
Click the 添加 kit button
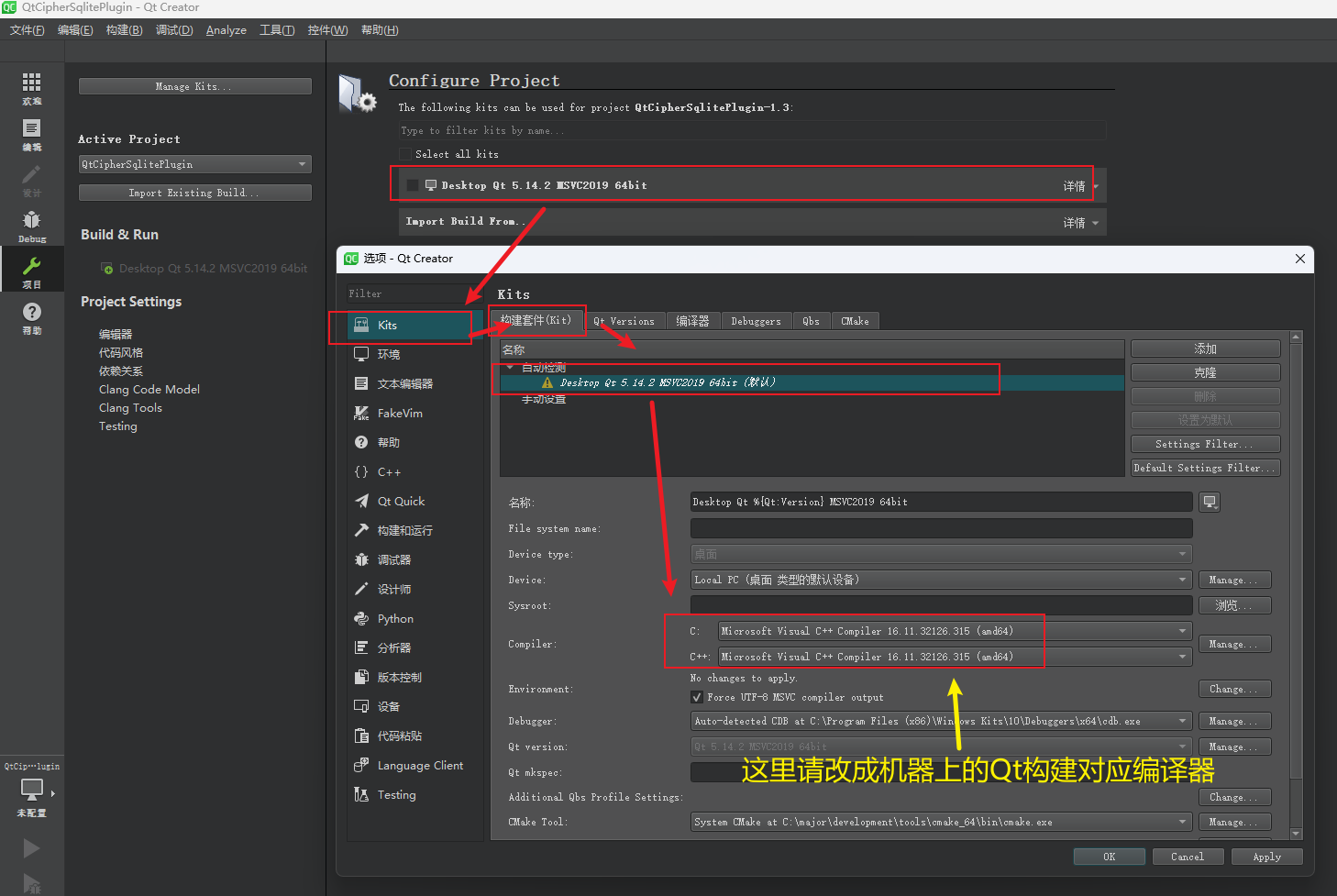click(x=1205, y=348)
